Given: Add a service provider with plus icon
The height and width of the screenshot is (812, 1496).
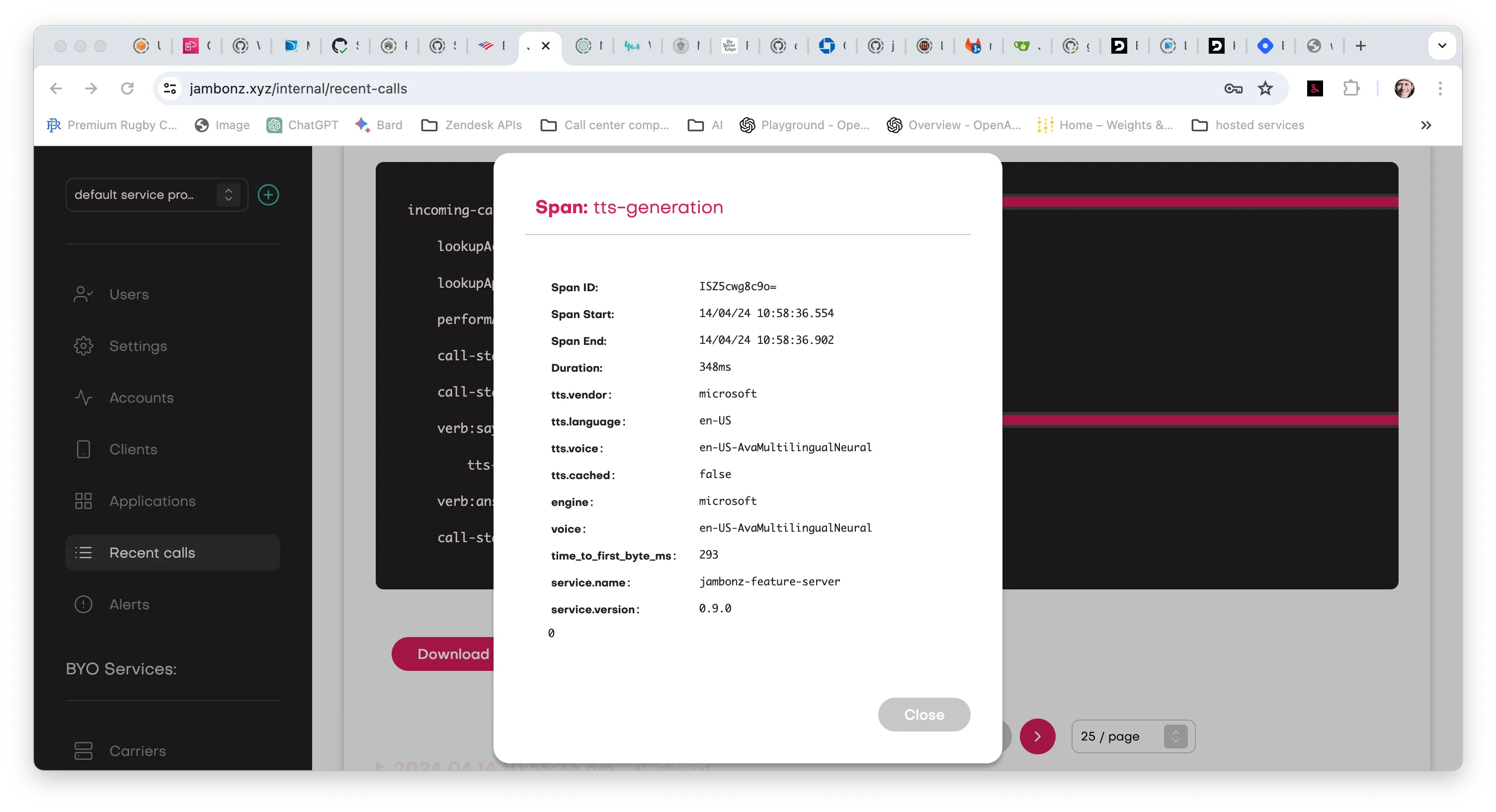Looking at the screenshot, I should pos(268,195).
